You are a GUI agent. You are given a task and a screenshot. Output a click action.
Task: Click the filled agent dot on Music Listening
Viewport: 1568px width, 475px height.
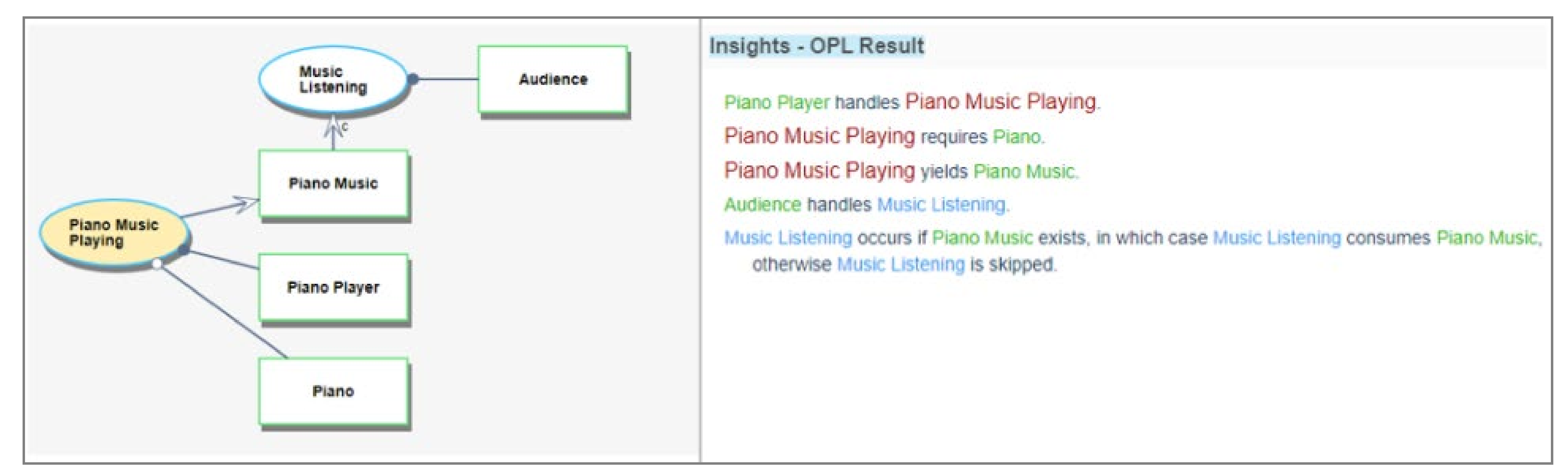click(x=413, y=79)
